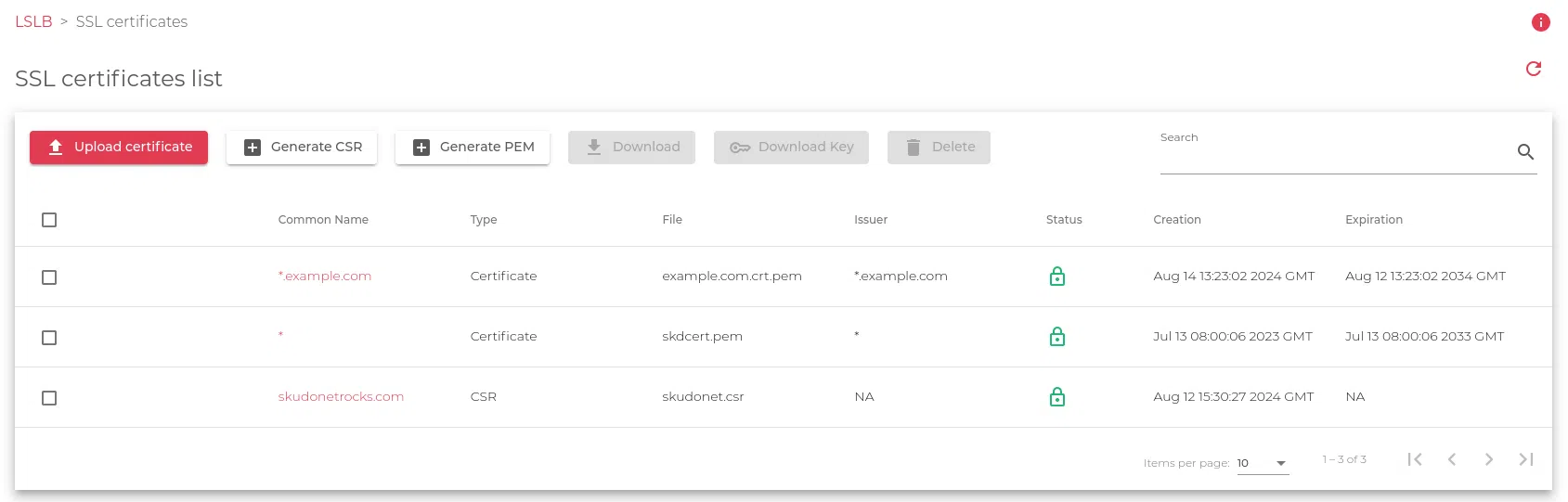This screenshot has height=502, width=1568.
Task: Go to the next page
Action: pyautogui.click(x=1489, y=459)
